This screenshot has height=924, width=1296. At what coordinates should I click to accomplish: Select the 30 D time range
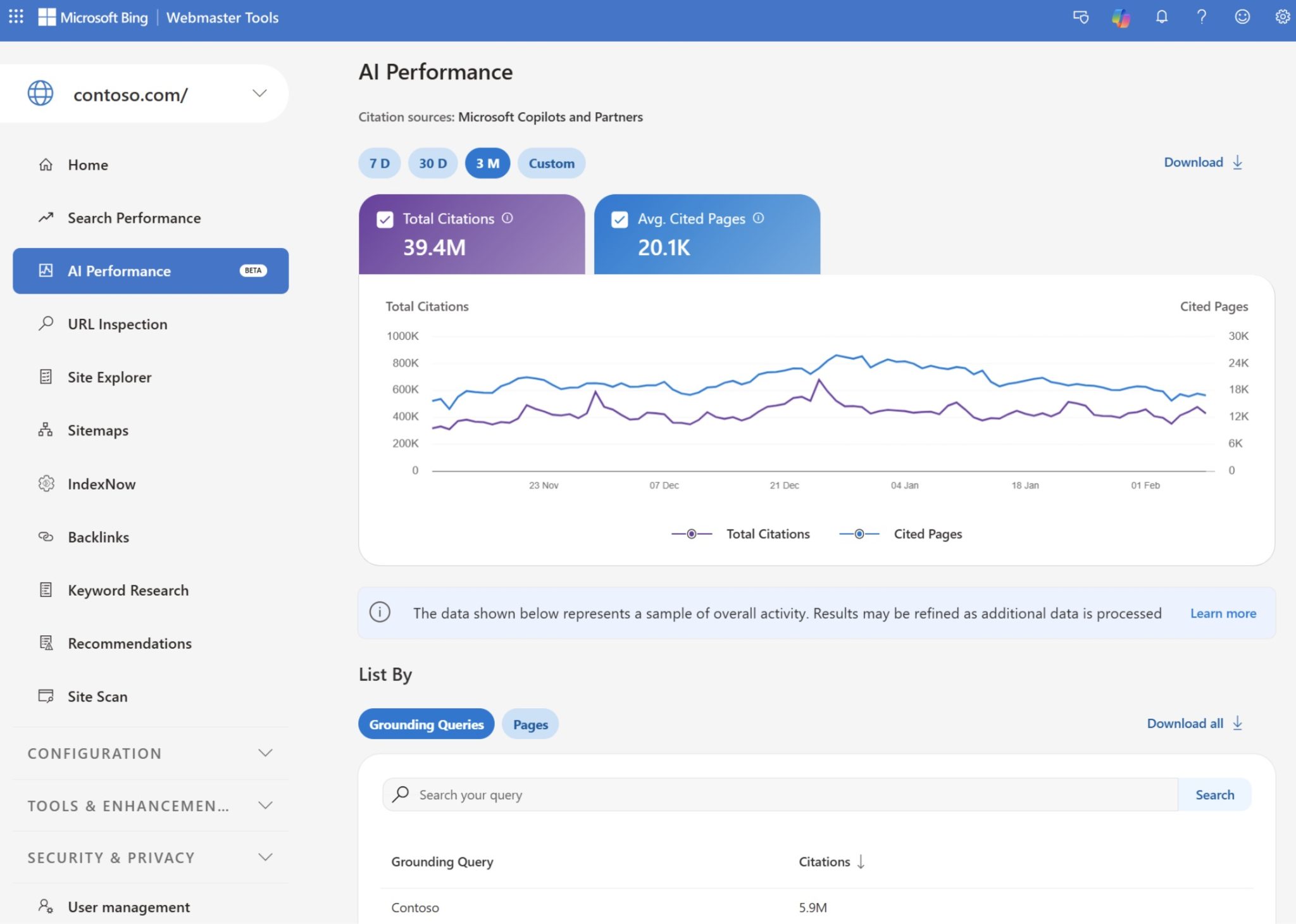(x=433, y=163)
